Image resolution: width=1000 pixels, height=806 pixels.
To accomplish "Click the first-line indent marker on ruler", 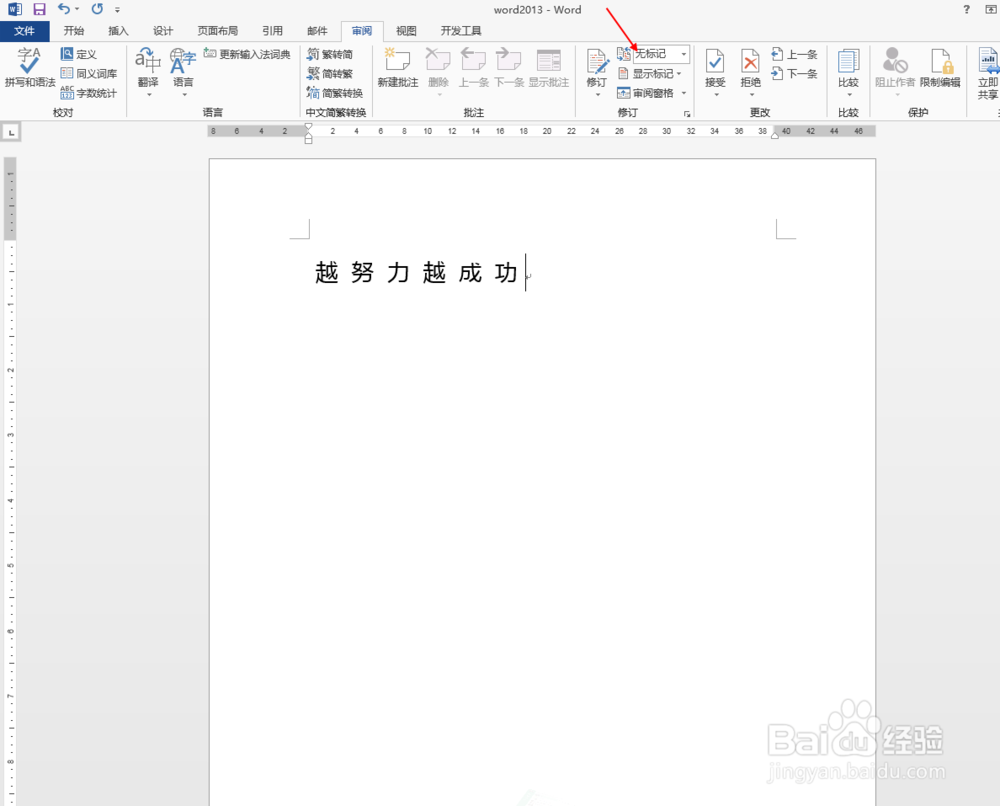I will click(x=308, y=128).
